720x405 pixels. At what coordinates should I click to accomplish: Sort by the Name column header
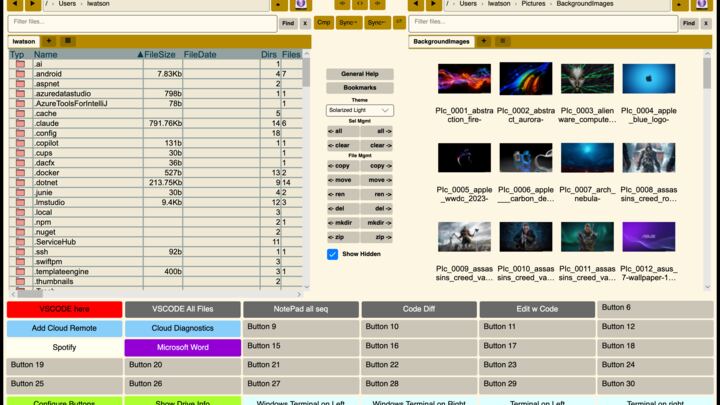[87, 54]
